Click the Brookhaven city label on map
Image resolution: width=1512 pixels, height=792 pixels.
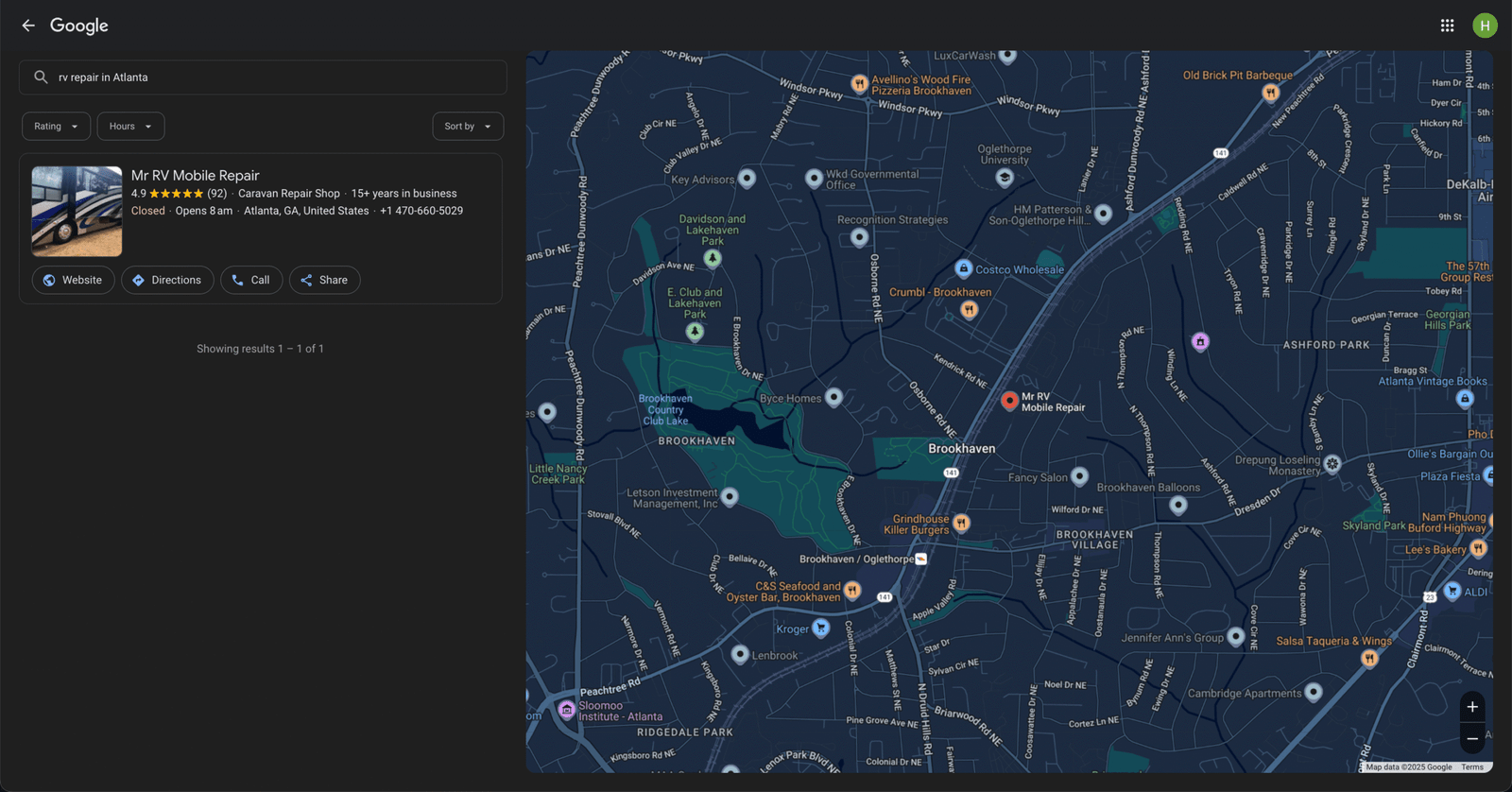[x=961, y=449]
